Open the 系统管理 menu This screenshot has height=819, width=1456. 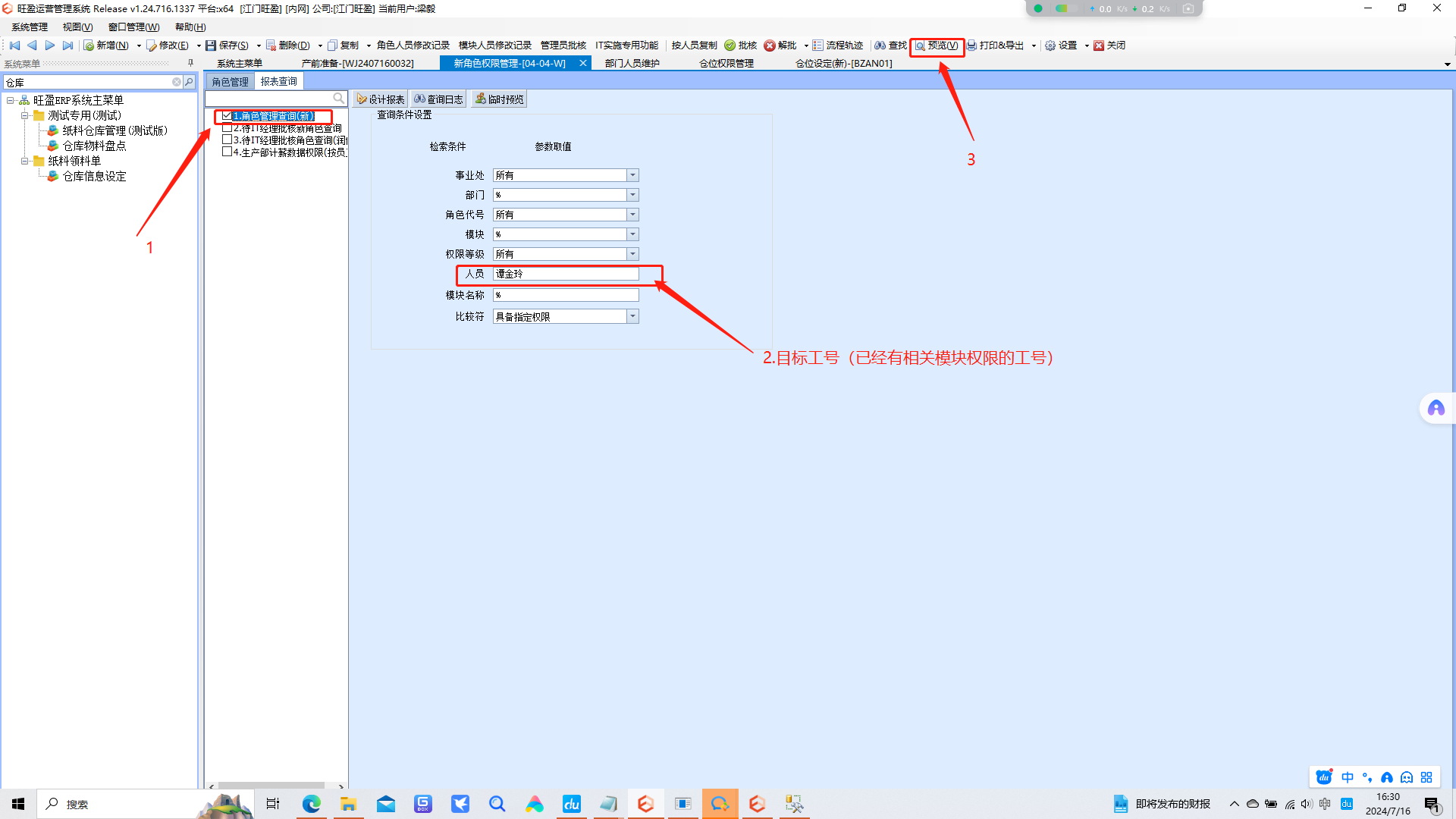30,27
